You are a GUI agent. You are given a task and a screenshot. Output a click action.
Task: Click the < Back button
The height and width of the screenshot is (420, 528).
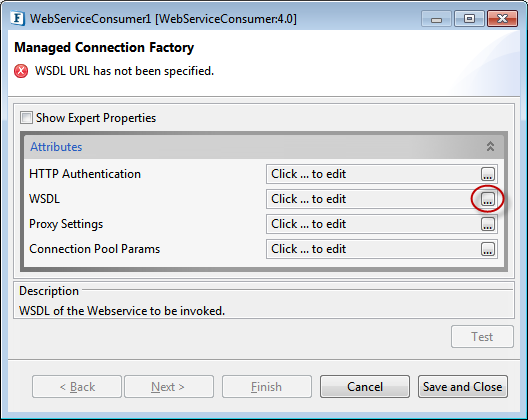pyautogui.click(x=77, y=387)
